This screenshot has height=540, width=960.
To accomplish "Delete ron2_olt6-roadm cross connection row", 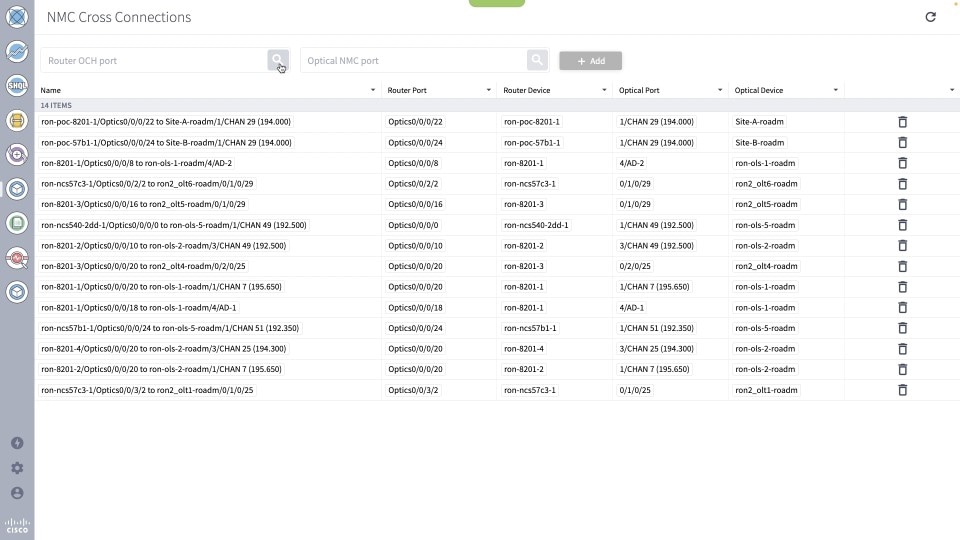I will (902, 184).
